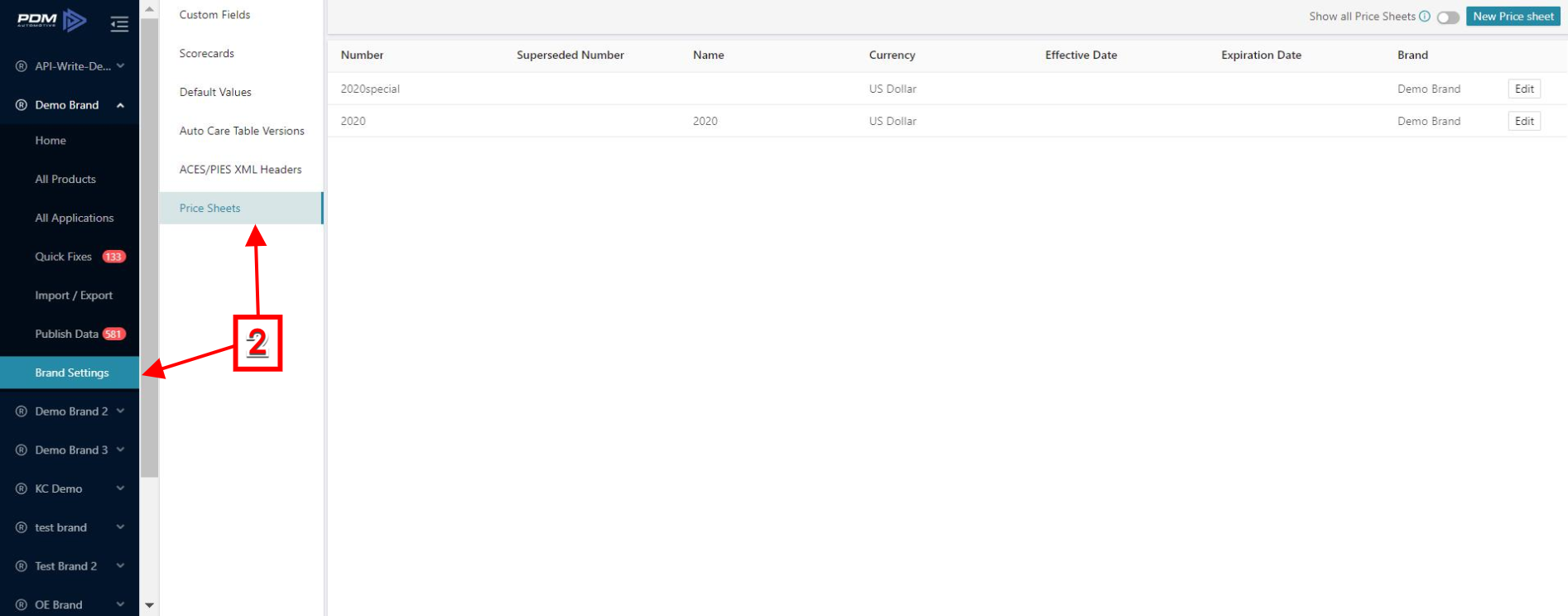This screenshot has height=616, width=1568.
Task: Click the Currency column header
Action: click(x=892, y=55)
